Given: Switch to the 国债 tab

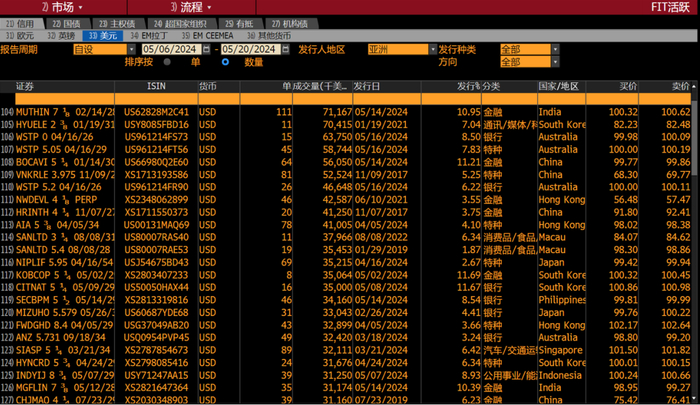Looking at the screenshot, I should pyautogui.click(x=66, y=22).
